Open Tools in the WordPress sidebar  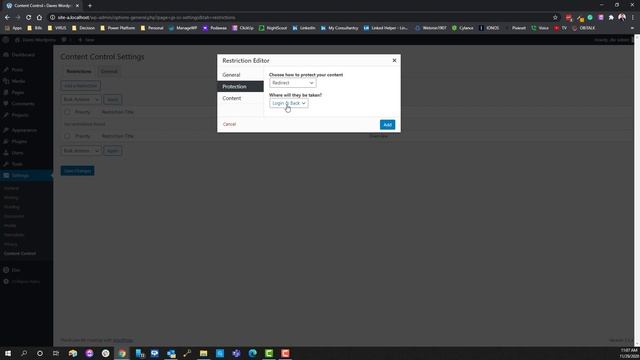(x=17, y=164)
